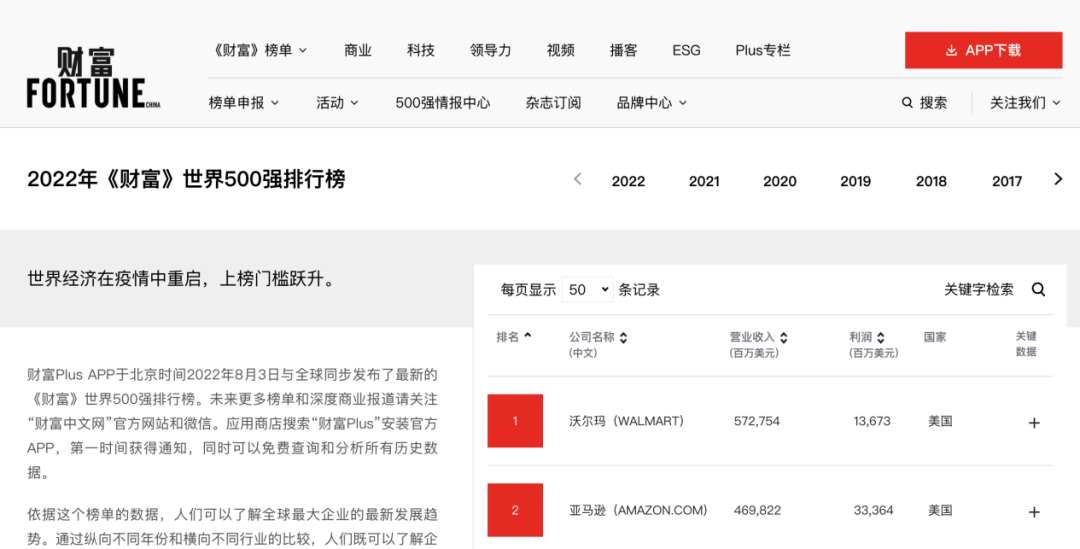Open the 关注我们 dropdown
The width and height of the screenshot is (1080, 549).
[x=1025, y=103]
